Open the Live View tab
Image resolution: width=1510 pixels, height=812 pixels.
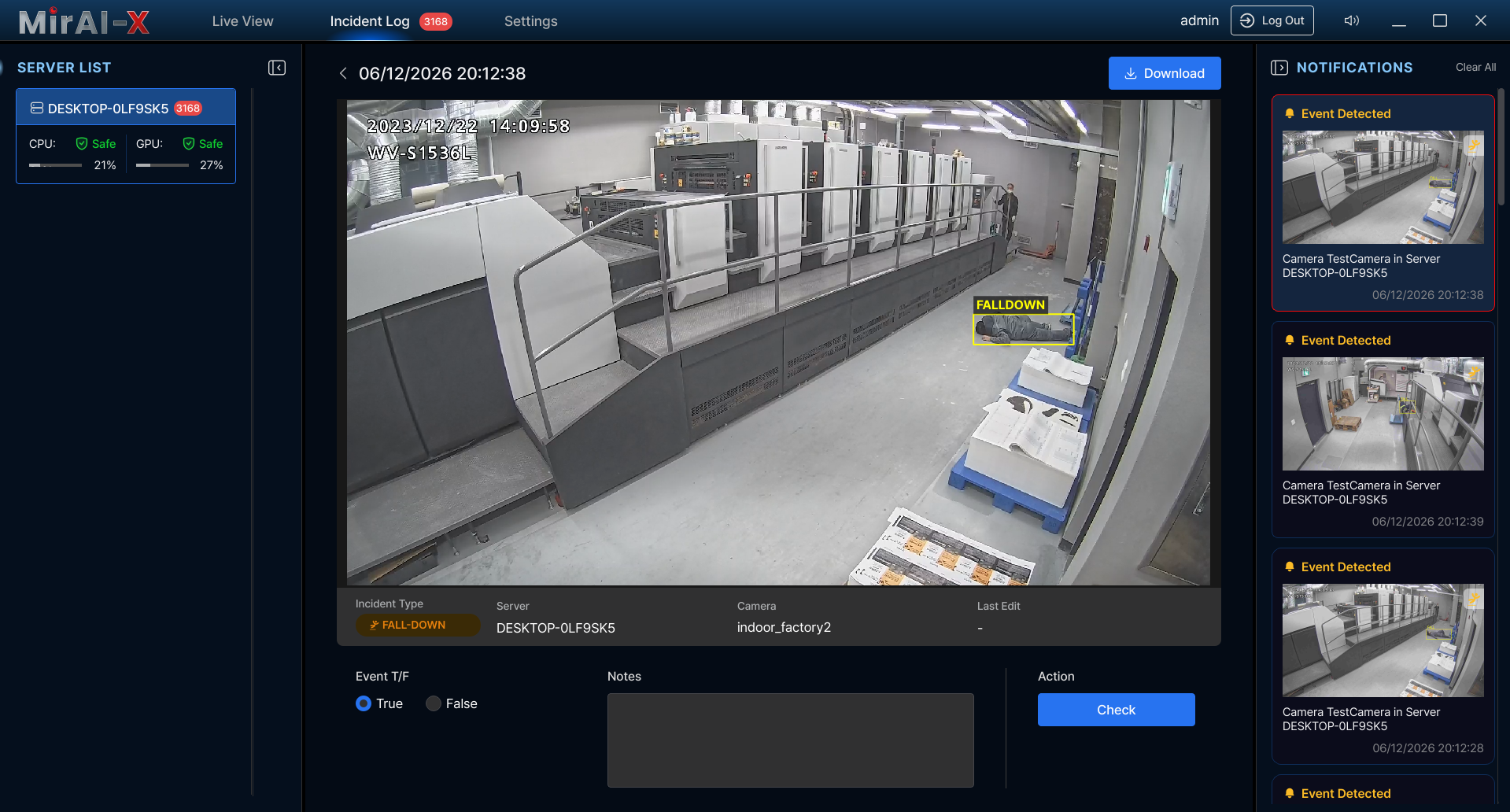coord(242,21)
